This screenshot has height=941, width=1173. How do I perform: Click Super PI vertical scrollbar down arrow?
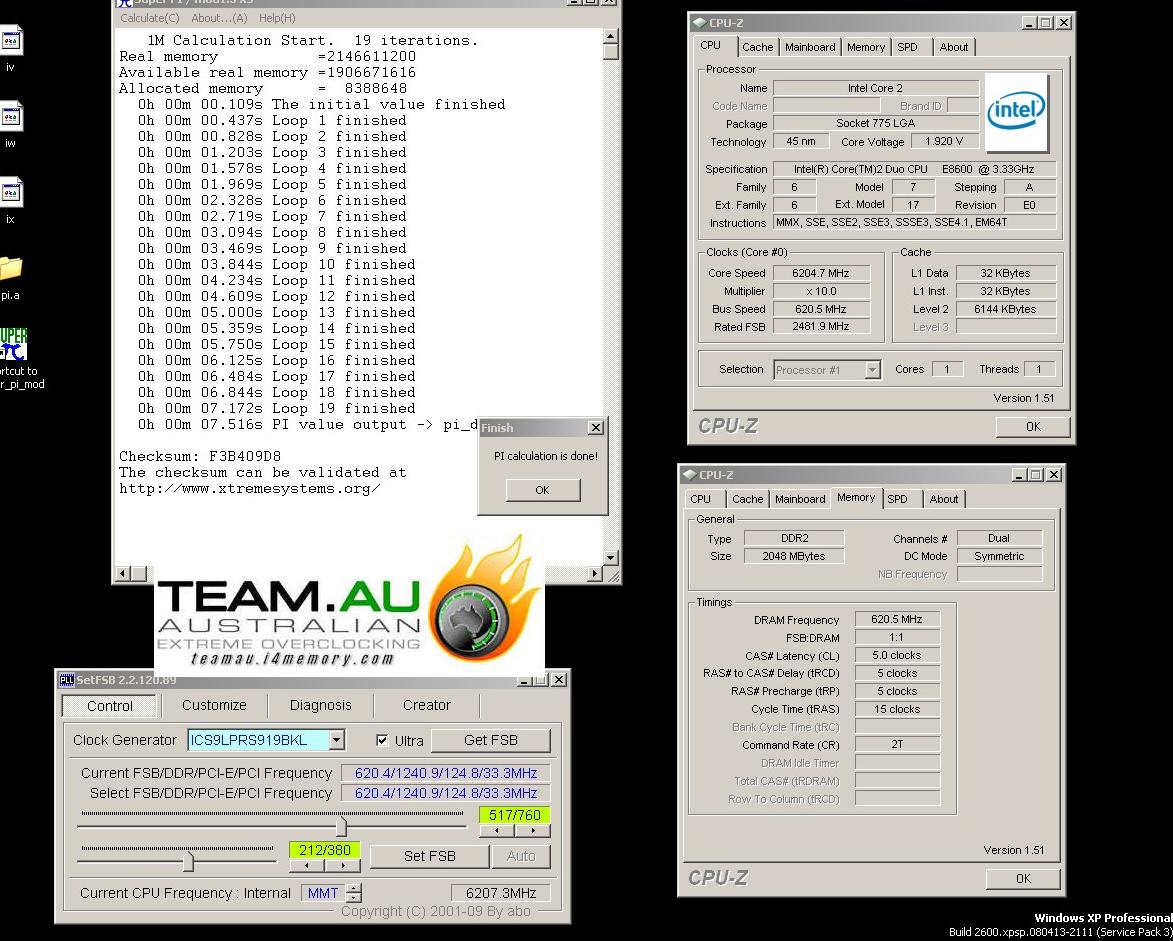pyautogui.click(x=611, y=557)
